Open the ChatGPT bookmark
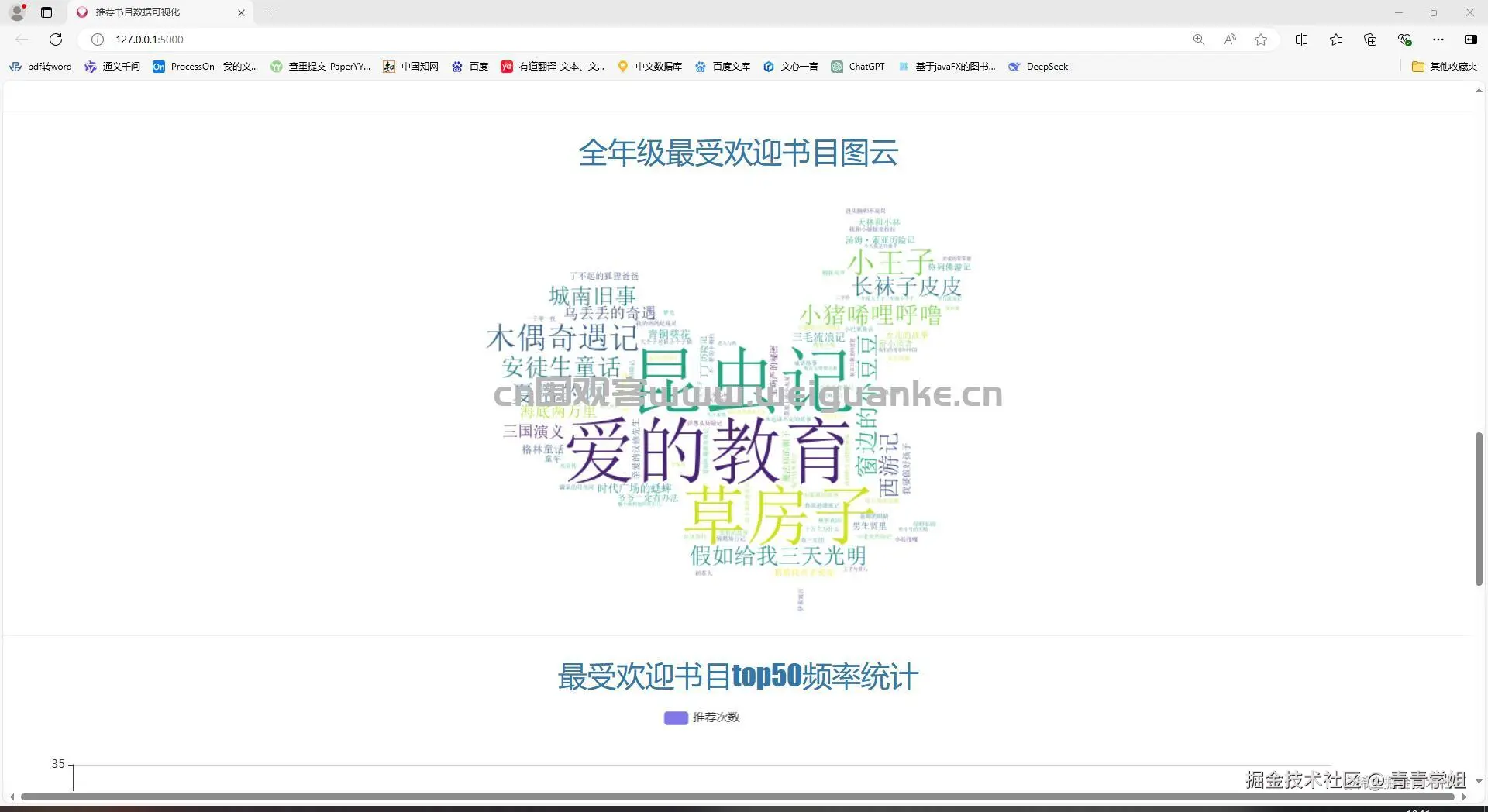The image size is (1488, 812). [x=858, y=67]
